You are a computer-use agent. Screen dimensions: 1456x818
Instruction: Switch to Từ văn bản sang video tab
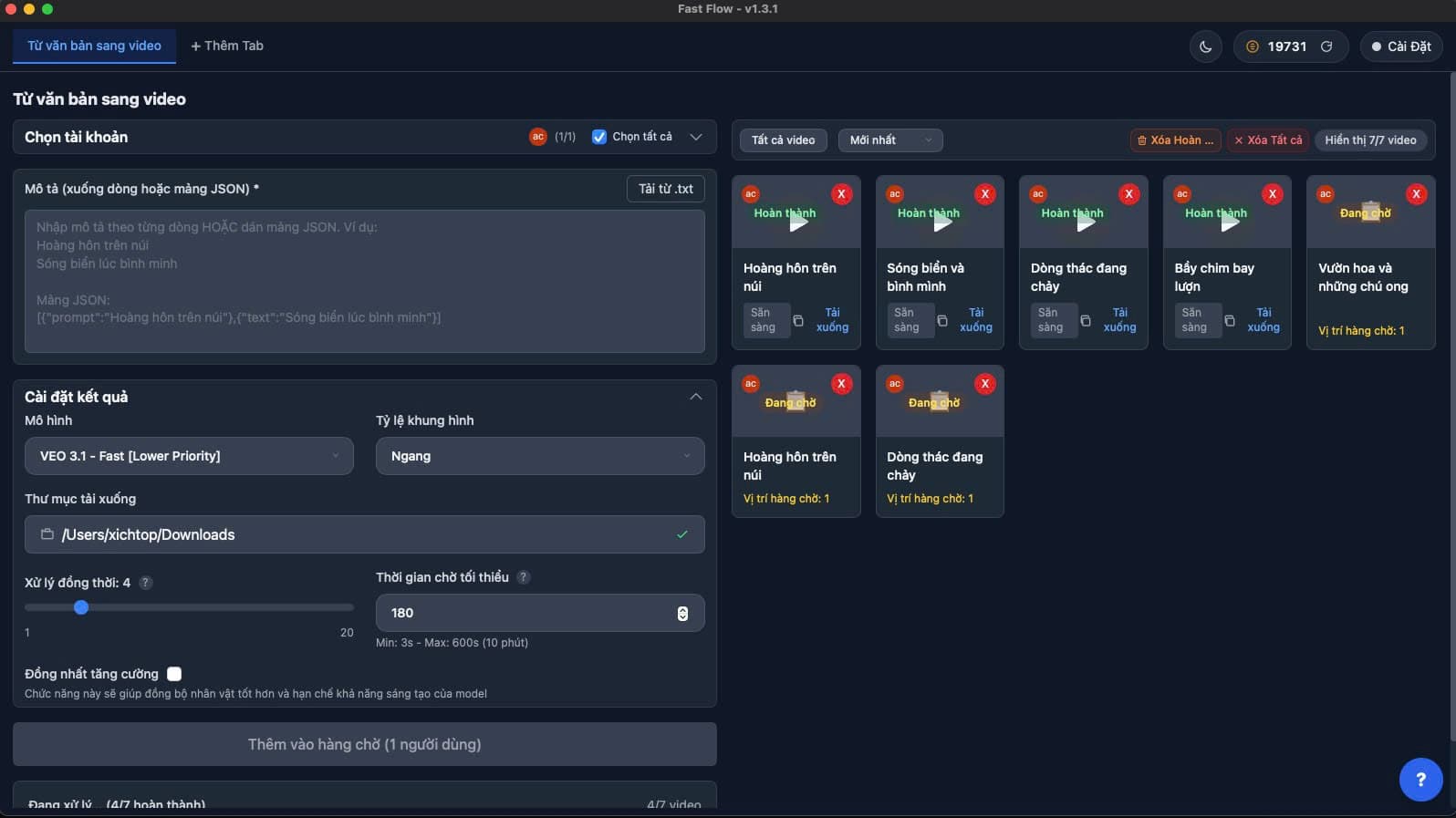click(x=94, y=46)
